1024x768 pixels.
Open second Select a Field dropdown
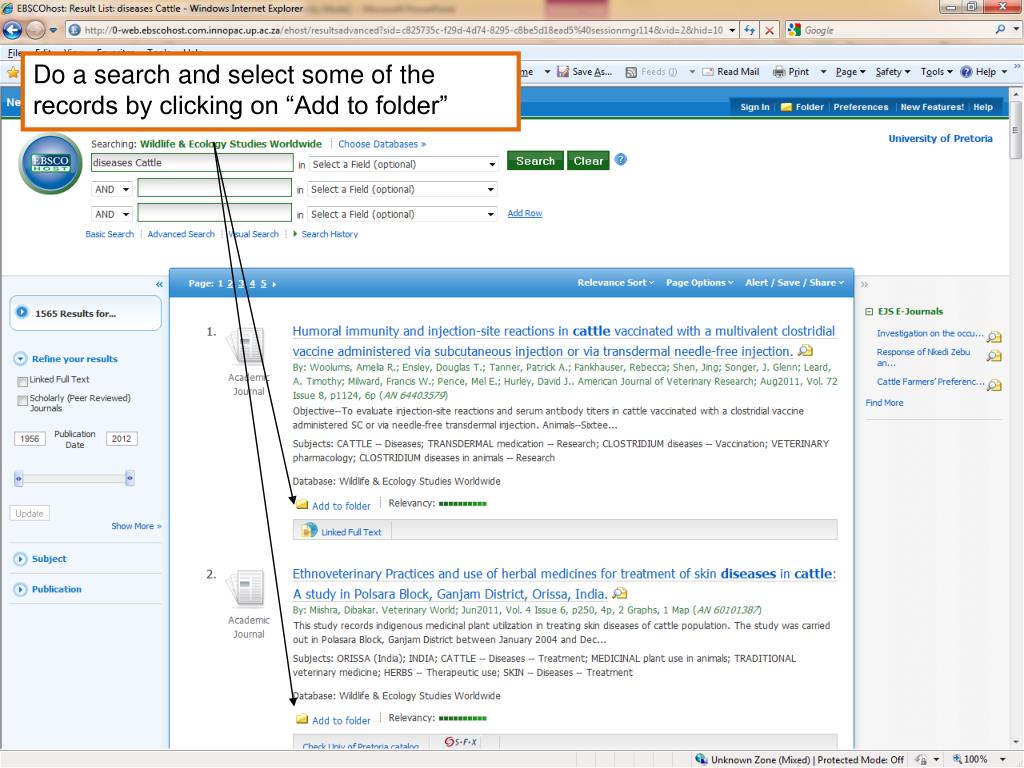click(x=402, y=189)
